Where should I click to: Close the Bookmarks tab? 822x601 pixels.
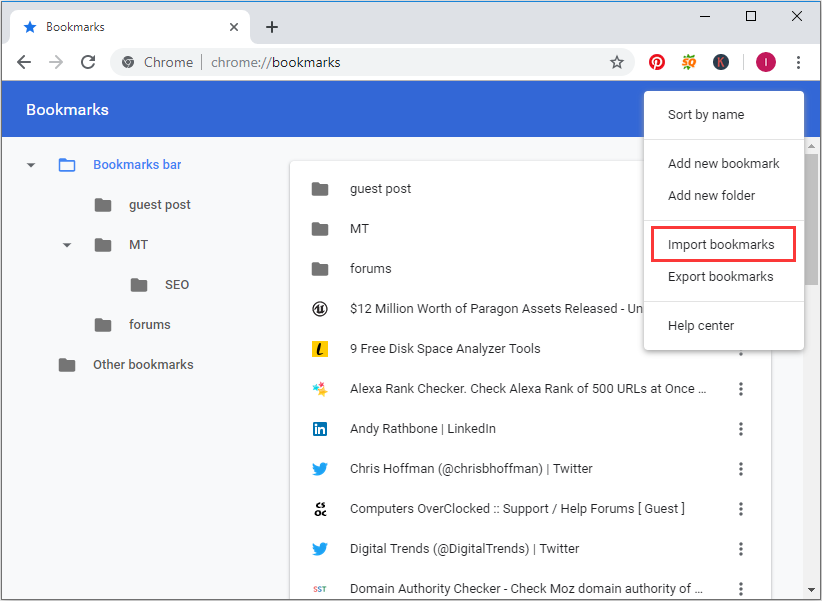(234, 27)
